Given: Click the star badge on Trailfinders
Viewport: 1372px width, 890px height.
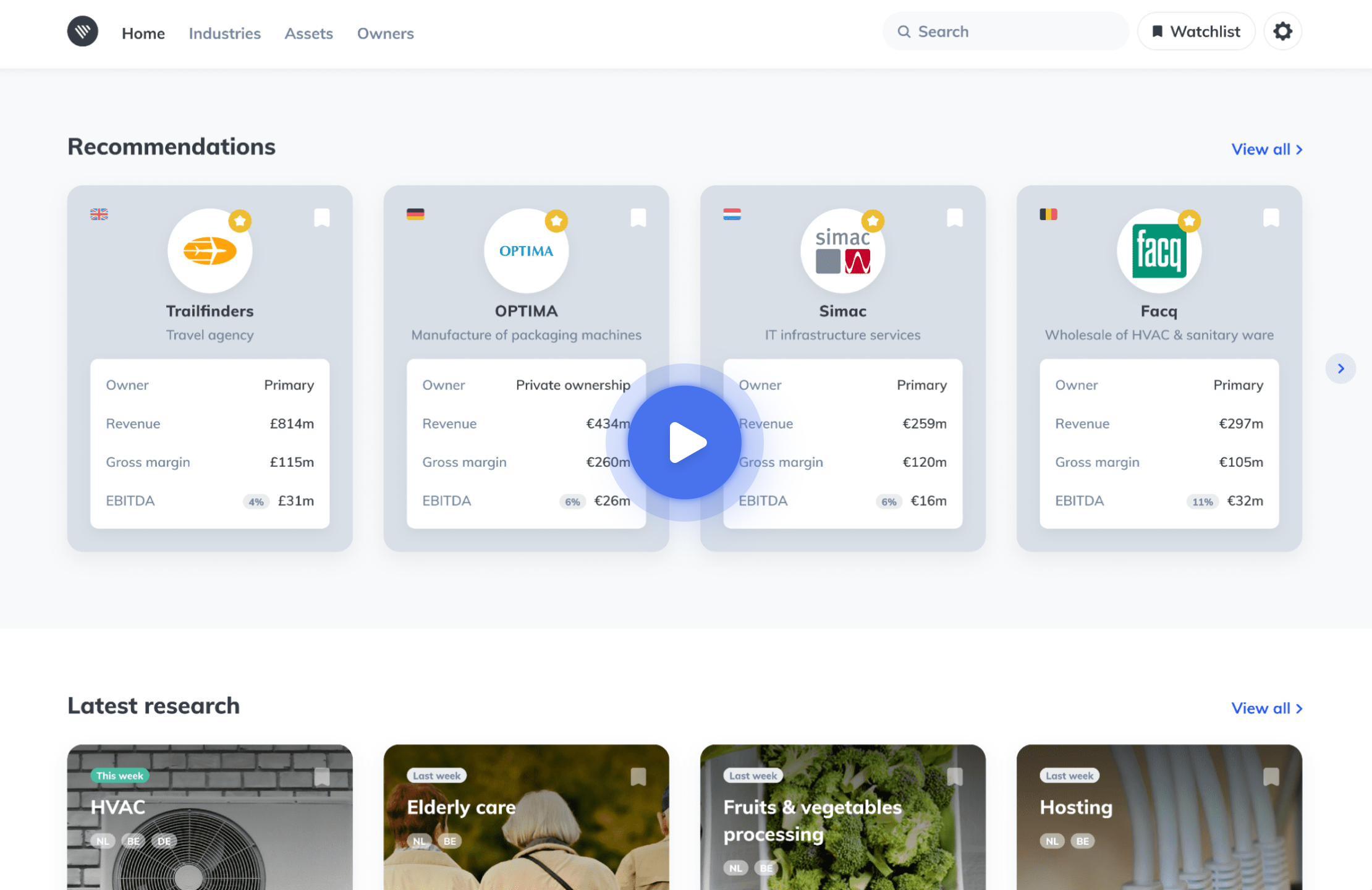Looking at the screenshot, I should coord(240,221).
